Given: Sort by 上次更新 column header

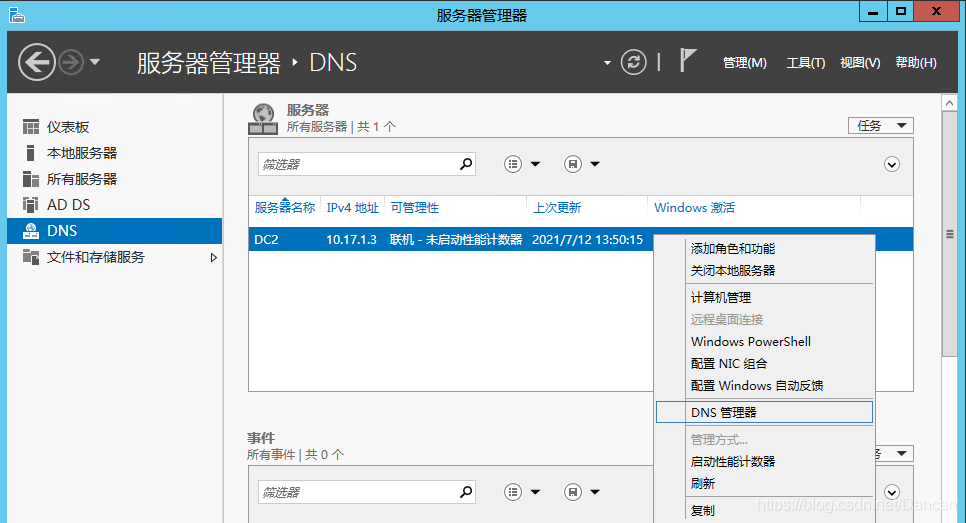Looking at the screenshot, I should [x=557, y=208].
